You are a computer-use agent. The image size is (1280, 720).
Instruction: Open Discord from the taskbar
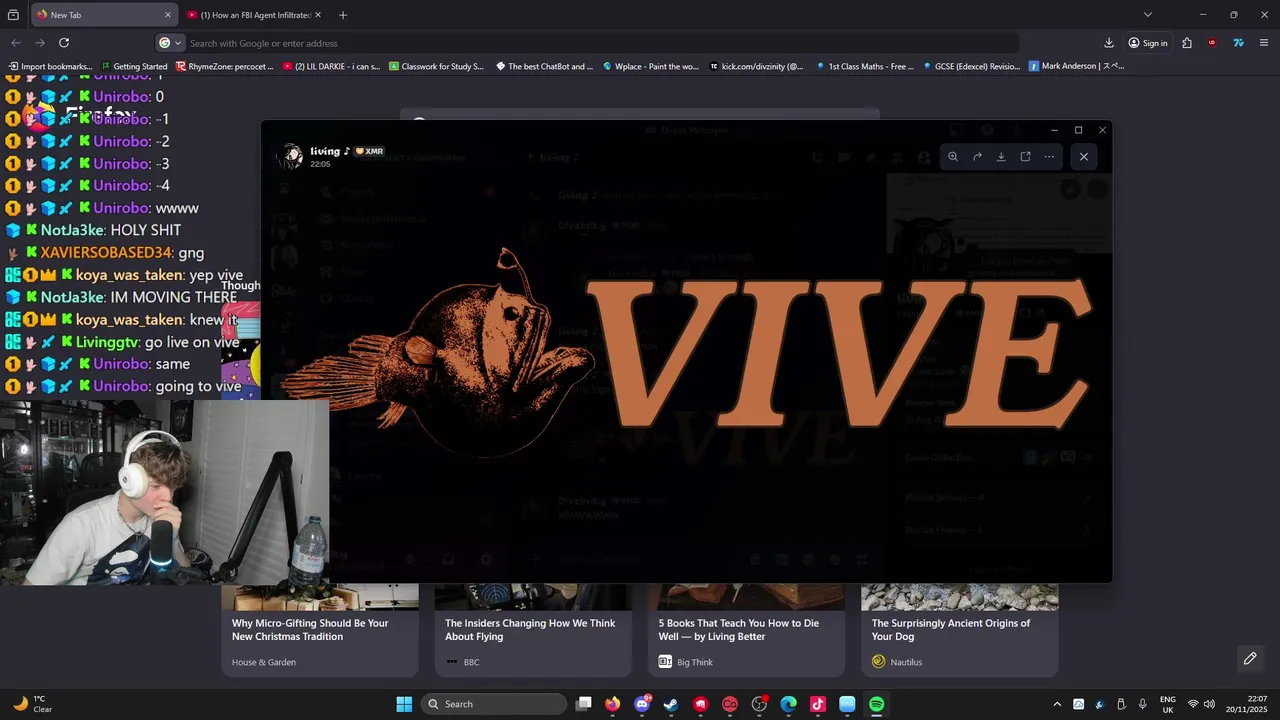pos(642,704)
